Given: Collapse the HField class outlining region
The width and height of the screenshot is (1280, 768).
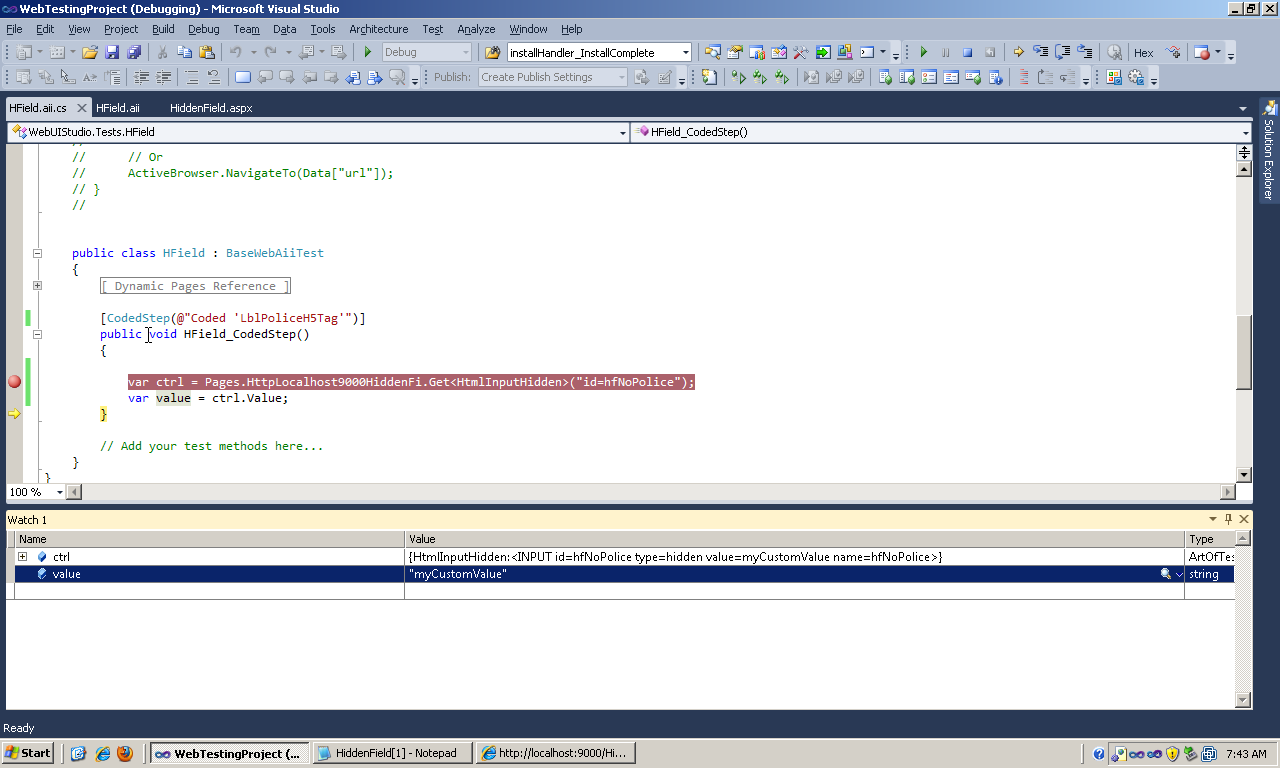Looking at the screenshot, I should [x=37, y=253].
